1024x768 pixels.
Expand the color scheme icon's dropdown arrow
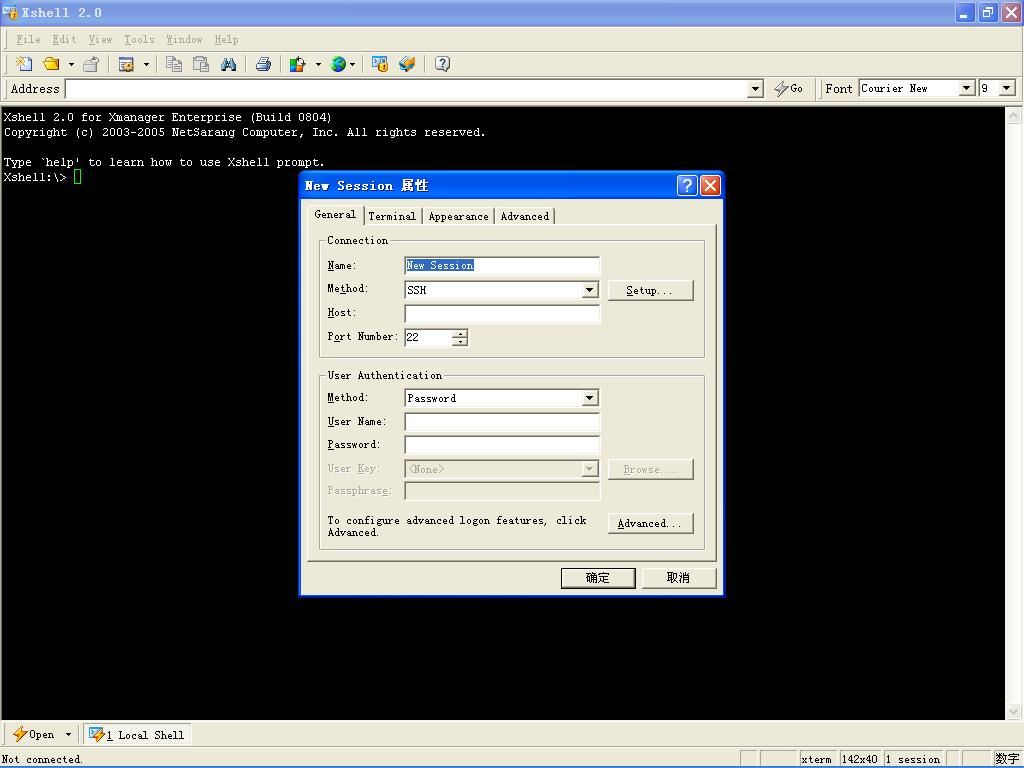[318, 64]
